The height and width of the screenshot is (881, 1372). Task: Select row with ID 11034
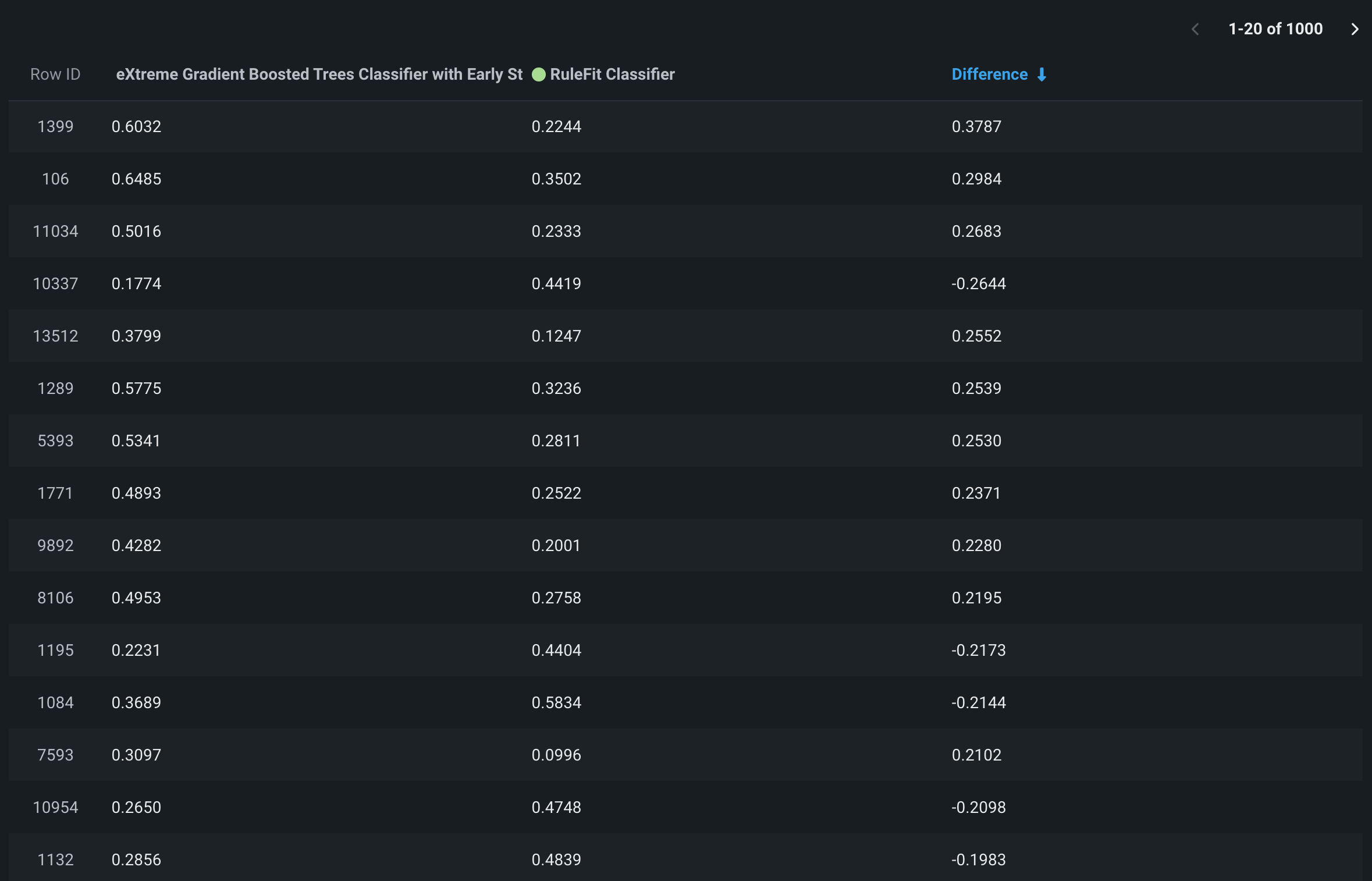click(x=55, y=231)
